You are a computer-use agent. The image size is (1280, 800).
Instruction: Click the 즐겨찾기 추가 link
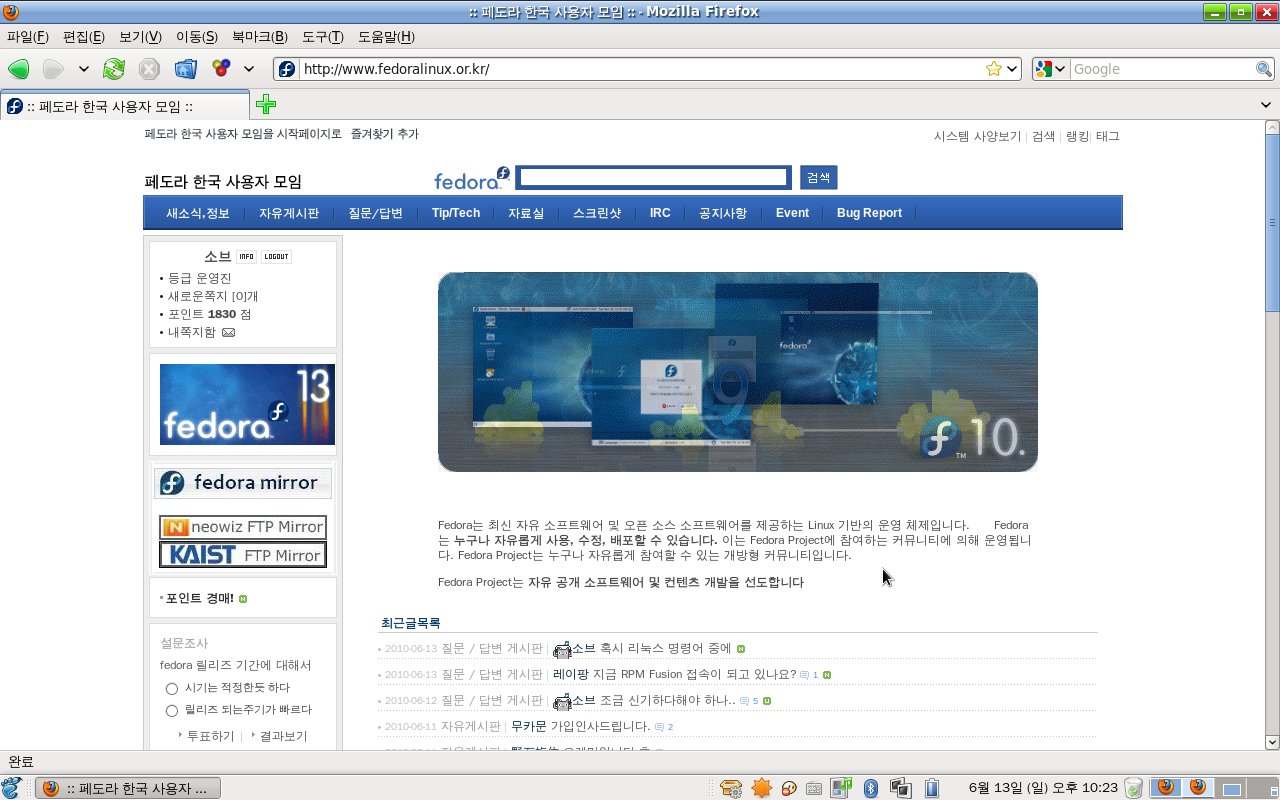click(x=385, y=134)
